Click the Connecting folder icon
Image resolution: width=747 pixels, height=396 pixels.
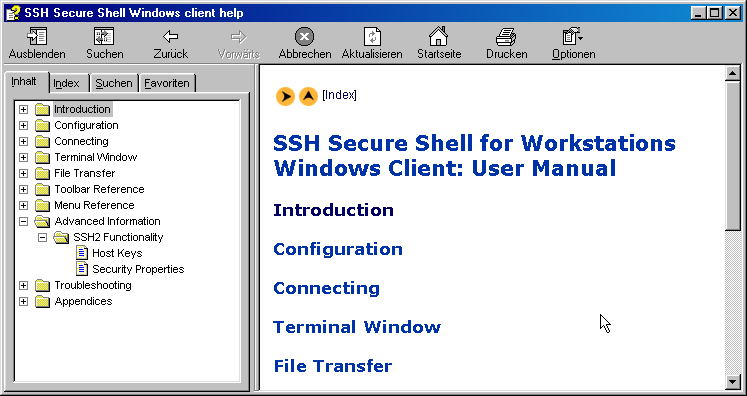[x=42, y=142]
